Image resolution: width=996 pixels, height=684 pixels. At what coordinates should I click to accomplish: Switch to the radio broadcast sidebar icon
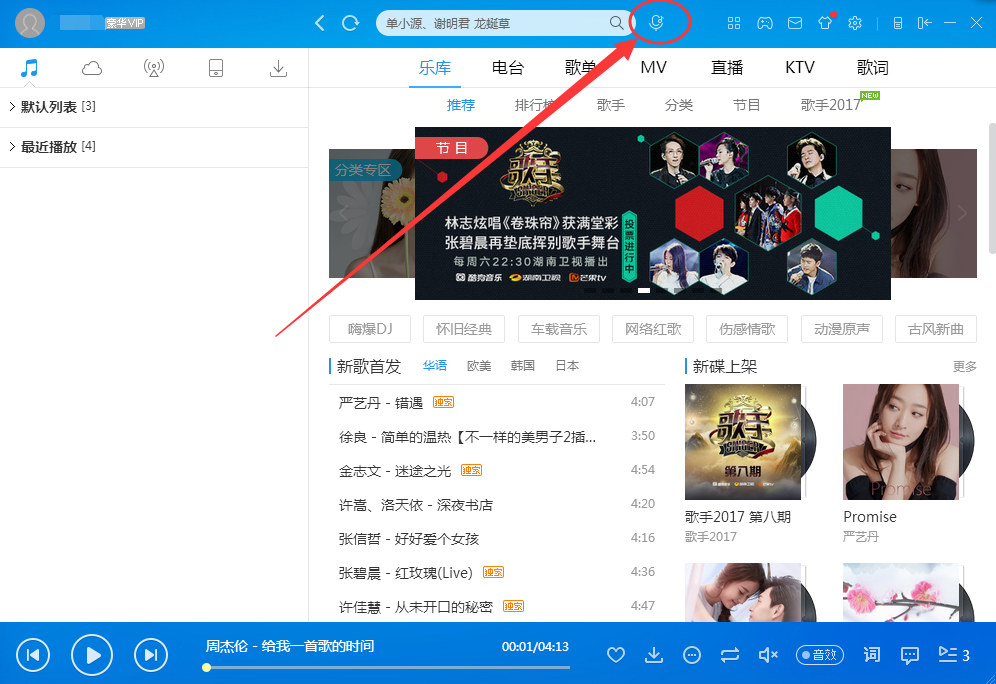153,67
